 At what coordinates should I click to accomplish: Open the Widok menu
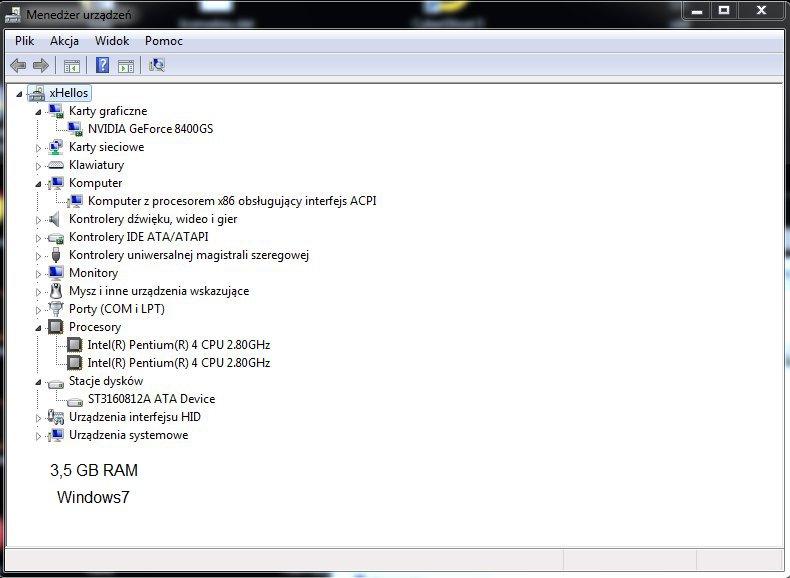pos(112,41)
